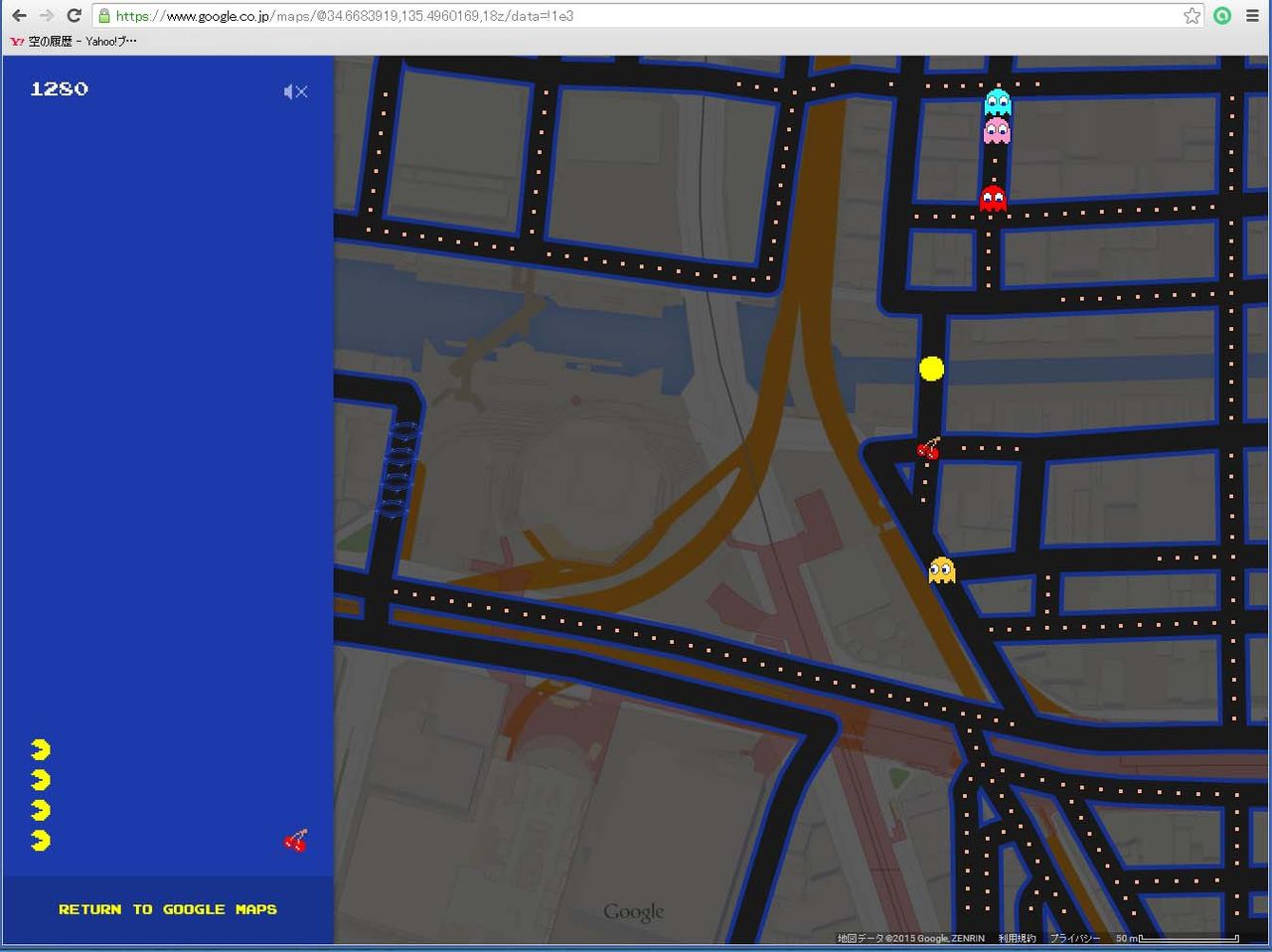1272x952 pixels.
Task: Click the yellow Pac-Man on the road
Action: [x=931, y=369]
